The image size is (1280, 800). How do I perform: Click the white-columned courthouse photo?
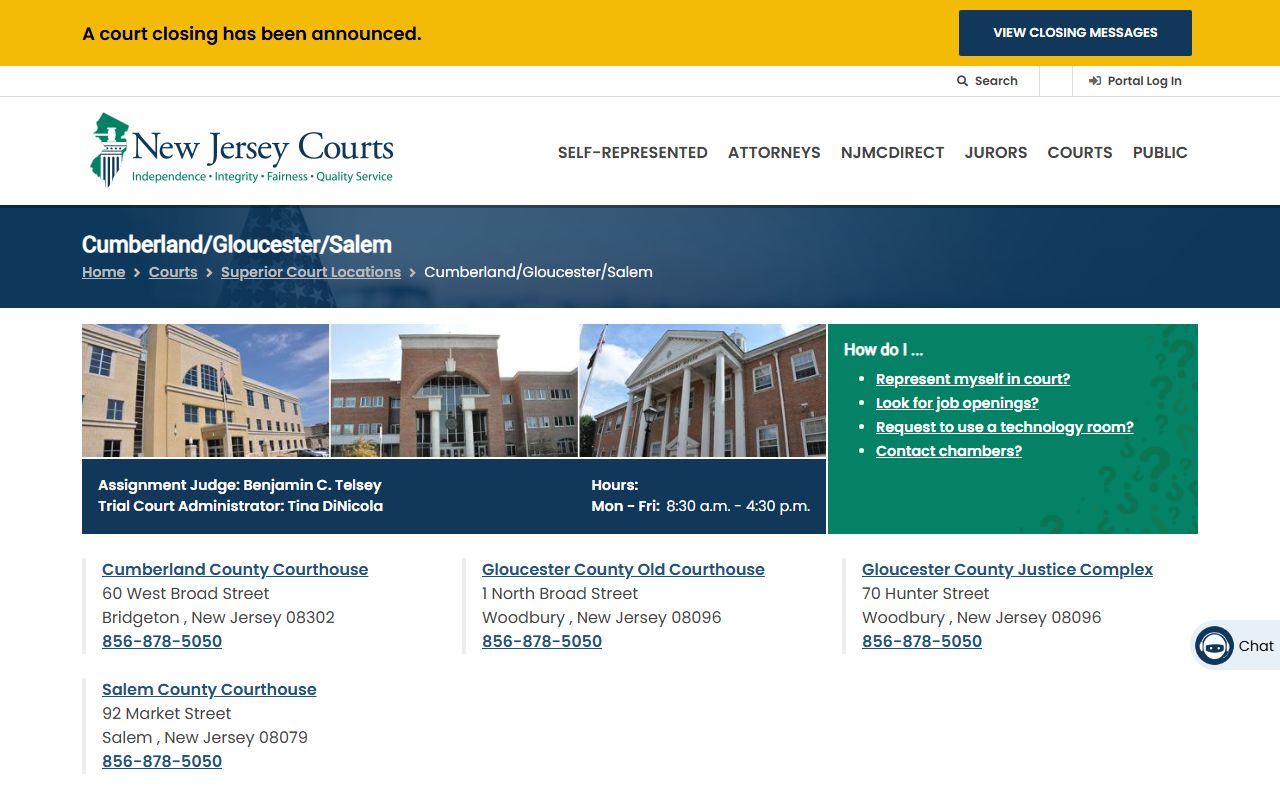click(703, 390)
